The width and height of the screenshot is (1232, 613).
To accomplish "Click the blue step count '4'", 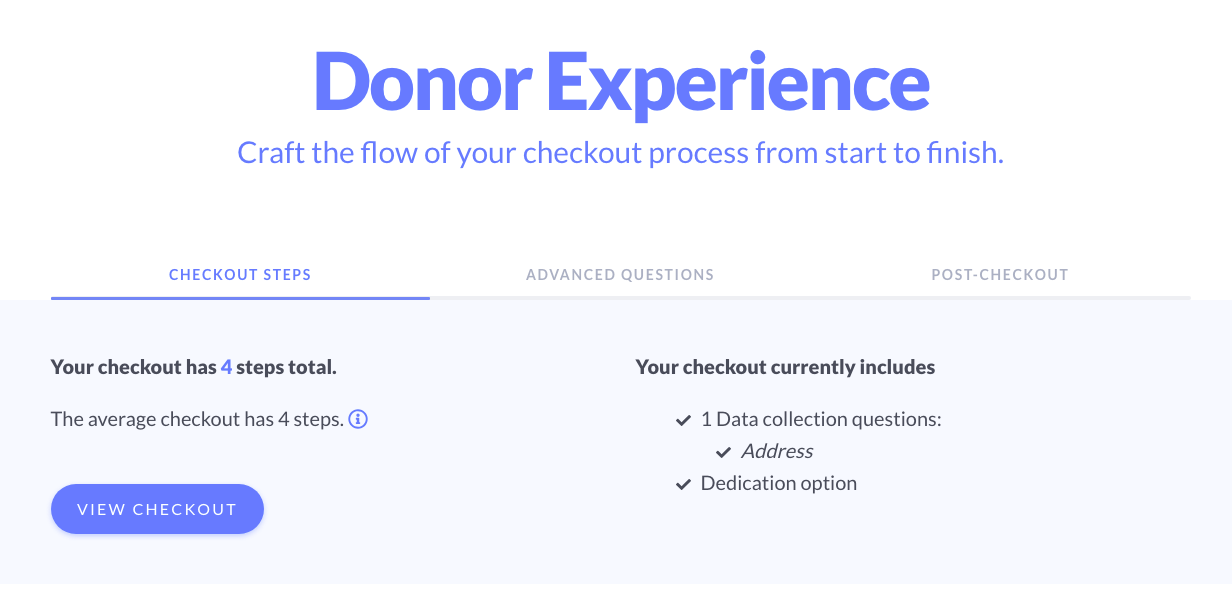I will click(x=226, y=367).
